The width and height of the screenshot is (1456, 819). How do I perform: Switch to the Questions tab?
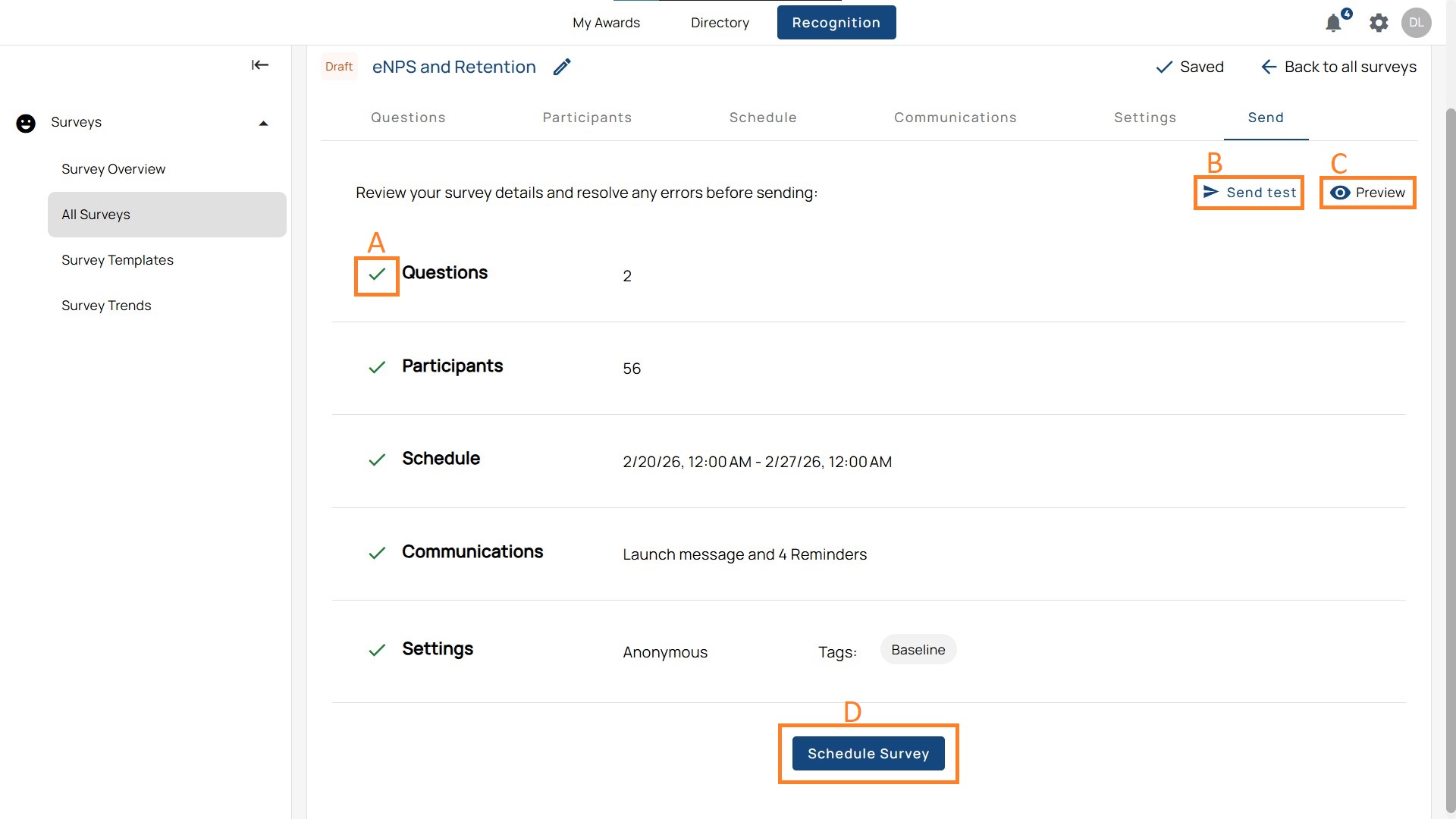click(408, 118)
